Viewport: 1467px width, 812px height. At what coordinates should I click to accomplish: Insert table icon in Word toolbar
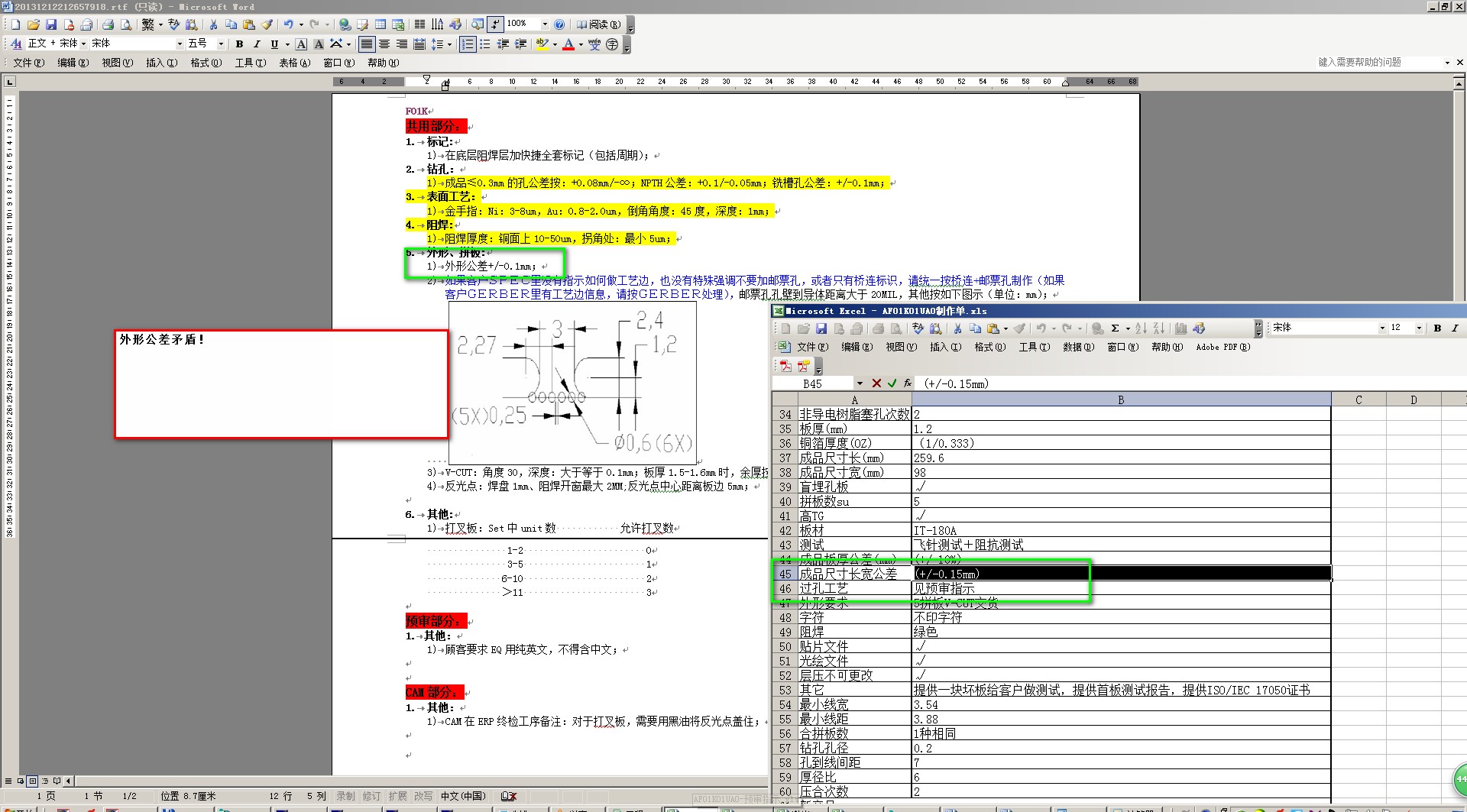pos(381,24)
